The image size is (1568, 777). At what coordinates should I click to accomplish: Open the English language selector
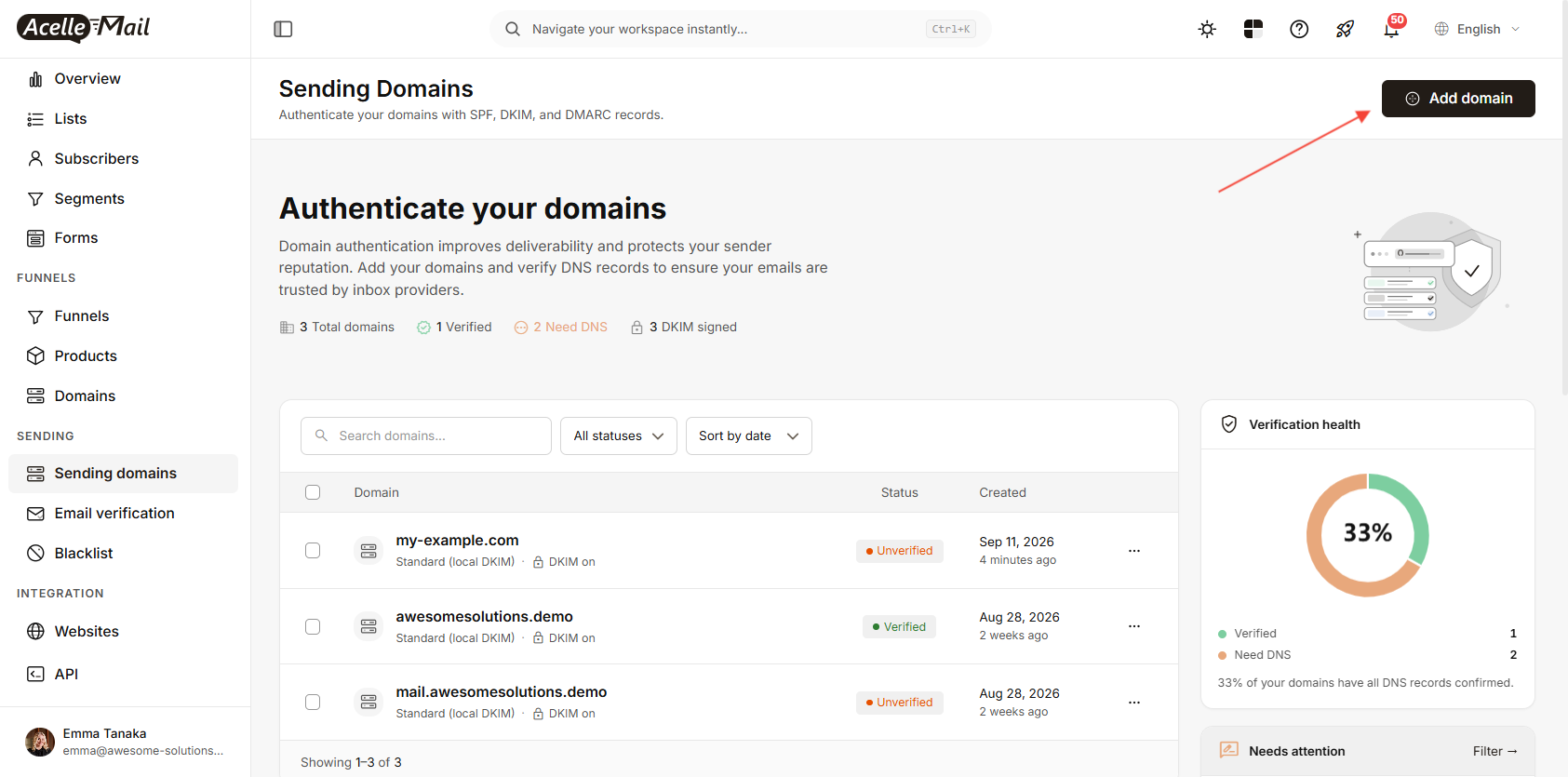point(1477,29)
